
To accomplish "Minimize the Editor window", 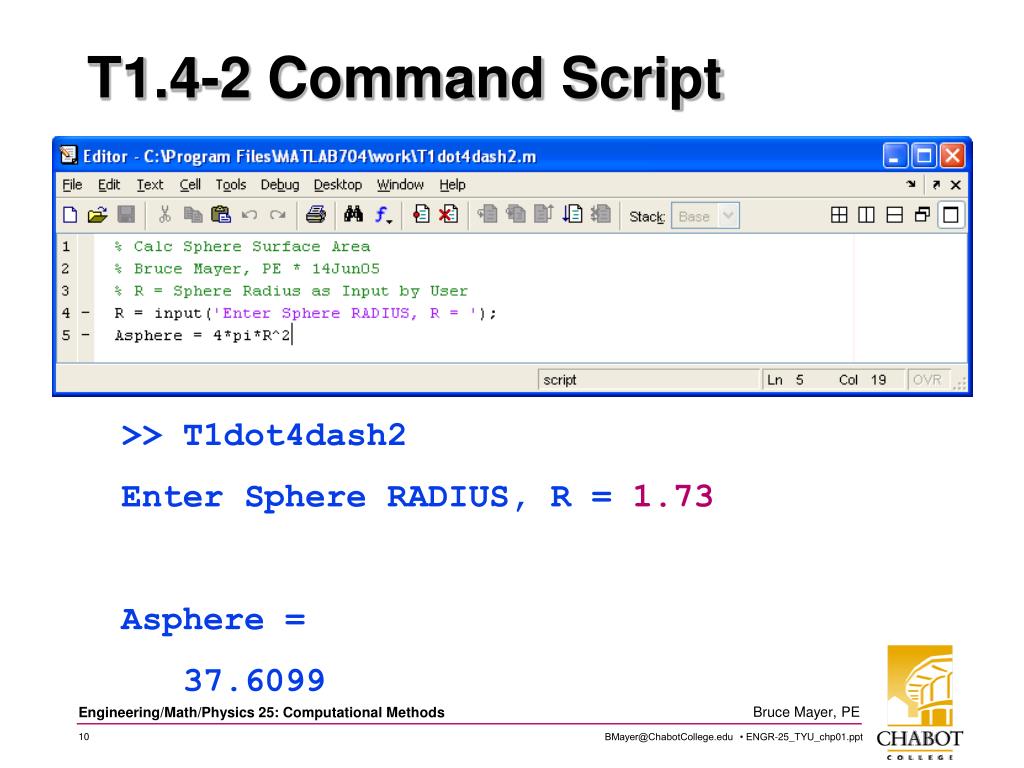I will 895,156.
